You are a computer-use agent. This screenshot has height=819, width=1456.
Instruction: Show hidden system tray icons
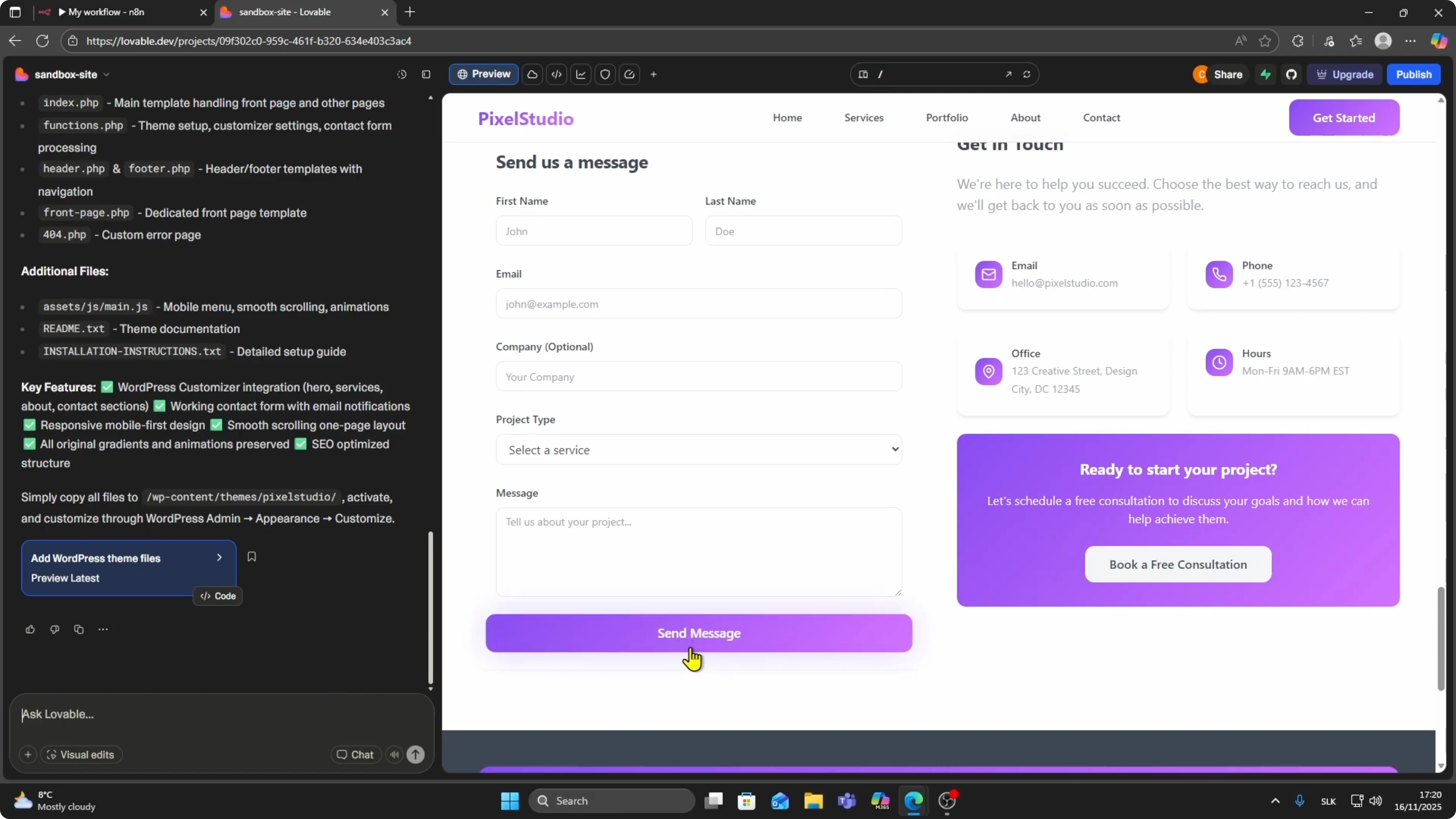click(x=1275, y=801)
